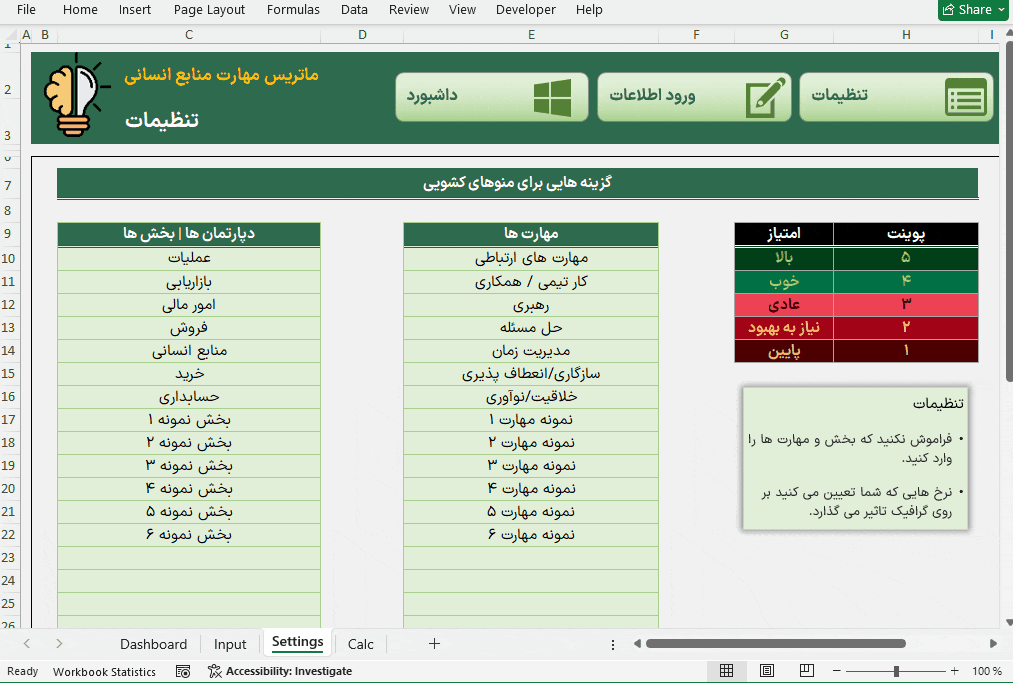Switch to the Input sheet tab
This screenshot has width=1013, height=683.
coord(230,644)
